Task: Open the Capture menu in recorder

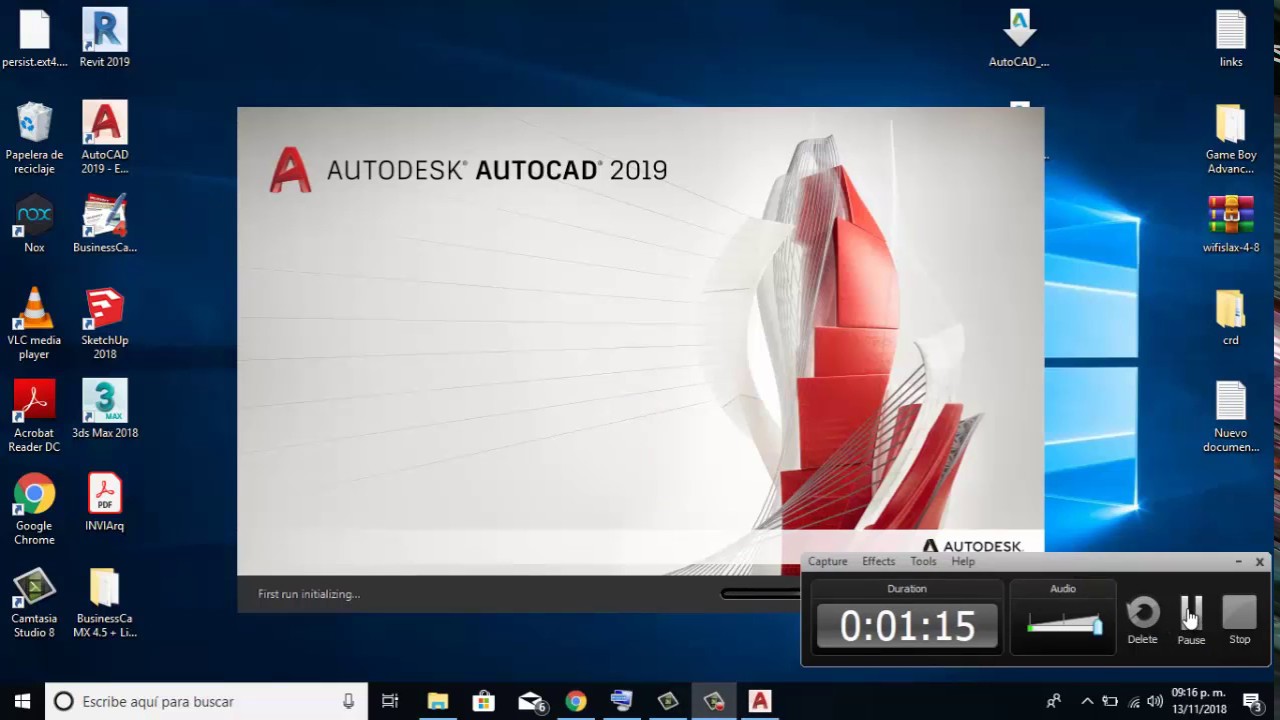Action: (x=827, y=562)
